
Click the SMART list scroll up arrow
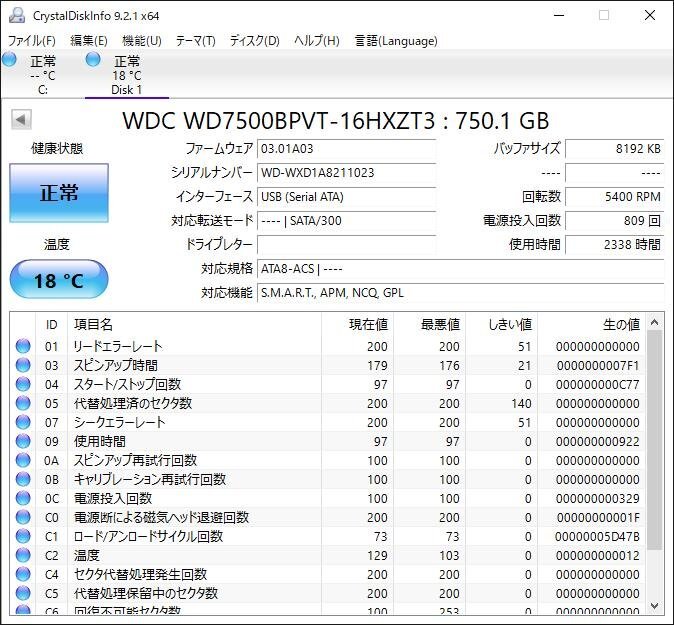pos(654,322)
